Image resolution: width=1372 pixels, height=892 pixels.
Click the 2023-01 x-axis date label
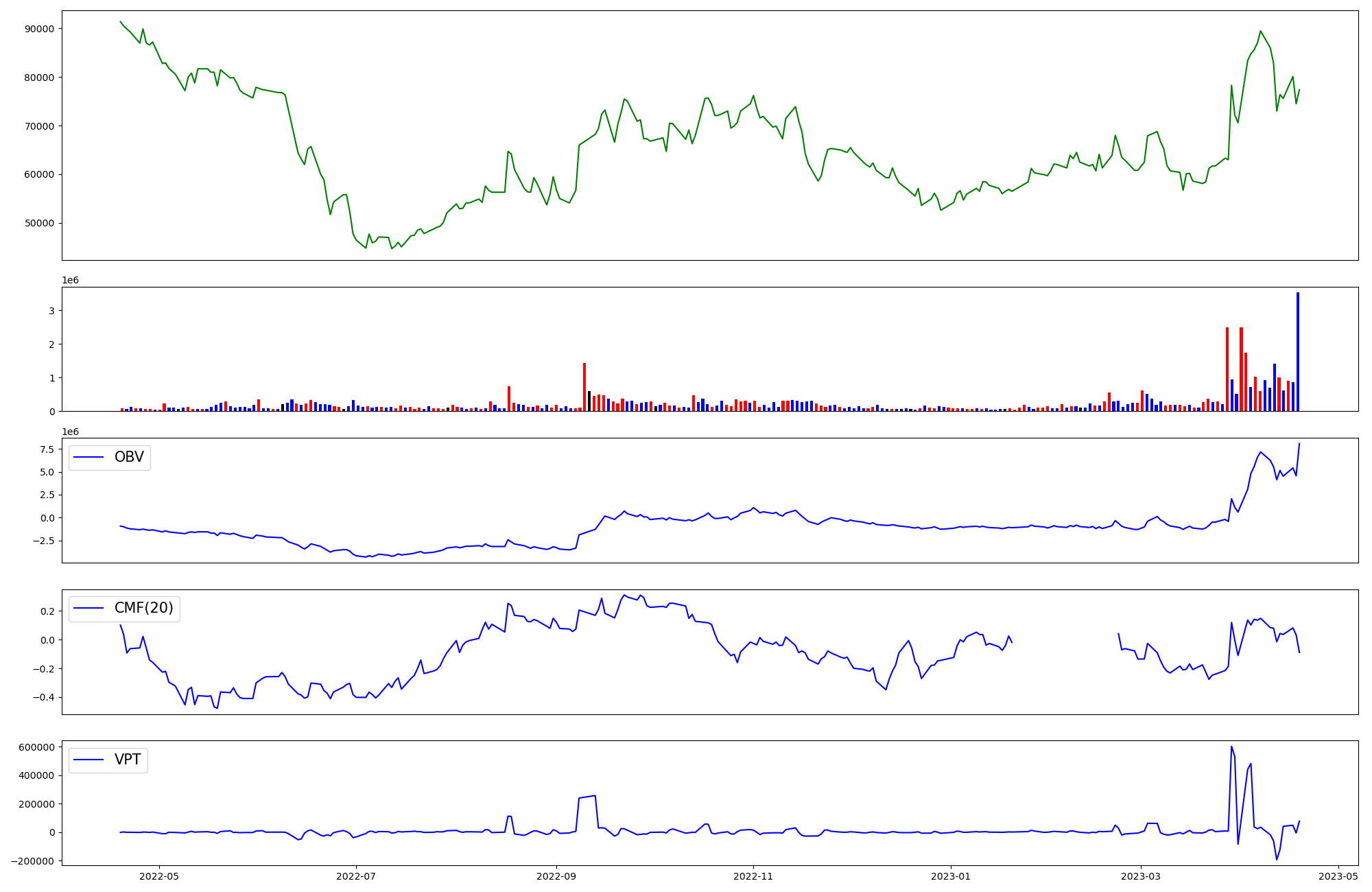pyautogui.click(x=950, y=876)
